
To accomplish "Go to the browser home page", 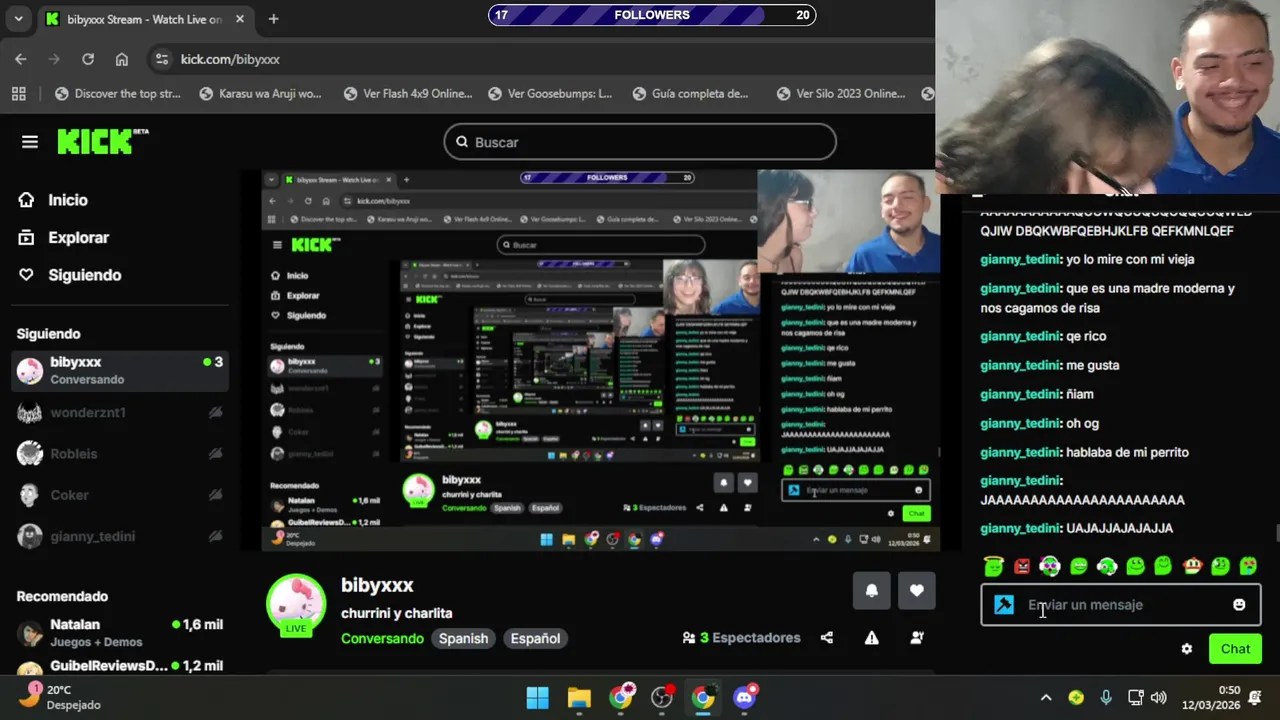I will [x=122, y=59].
